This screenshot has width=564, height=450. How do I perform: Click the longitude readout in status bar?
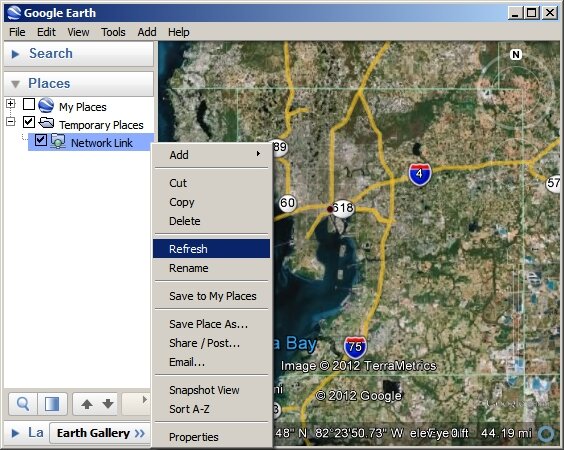[x=359, y=433]
